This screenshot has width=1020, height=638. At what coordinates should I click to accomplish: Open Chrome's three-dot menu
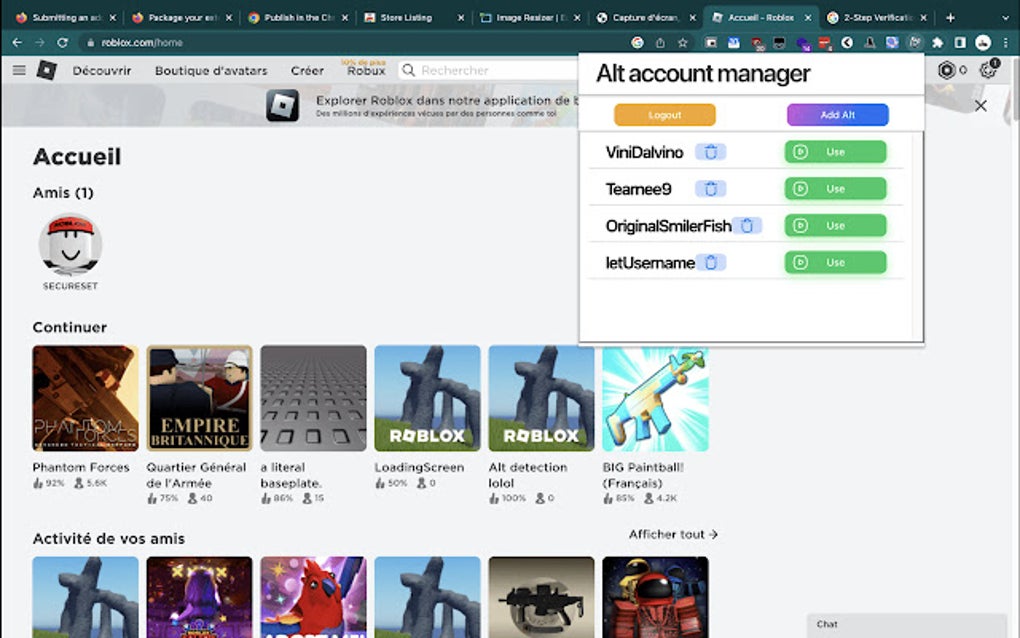[x=1005, y=42]
